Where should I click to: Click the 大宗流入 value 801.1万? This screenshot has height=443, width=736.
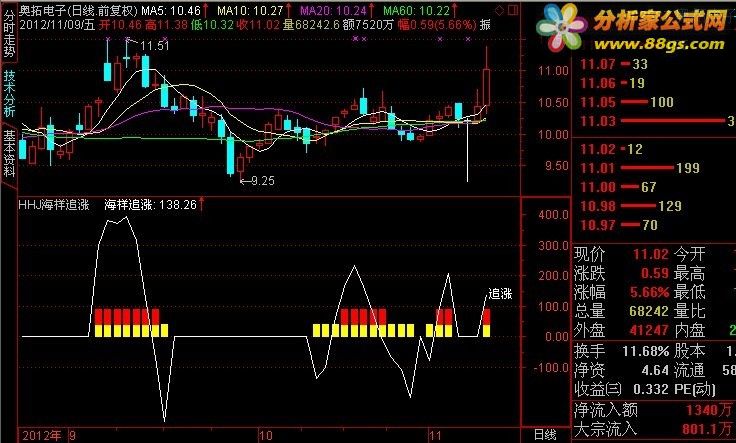coord(708,429)
